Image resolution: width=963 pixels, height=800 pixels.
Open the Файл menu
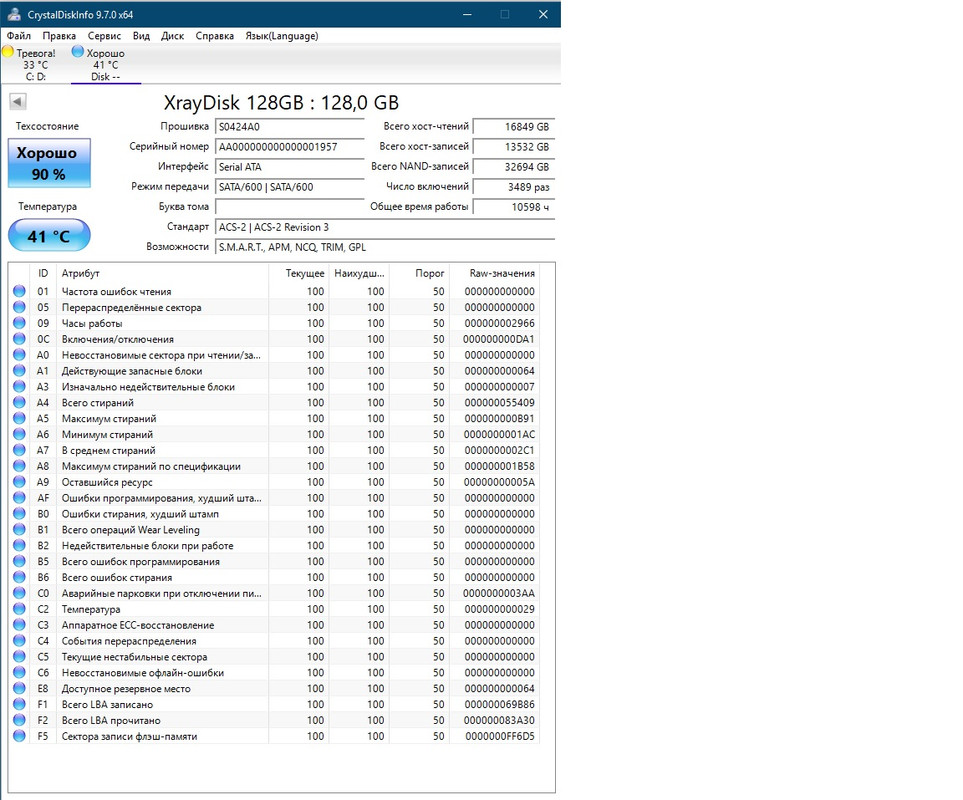(18, 36)
